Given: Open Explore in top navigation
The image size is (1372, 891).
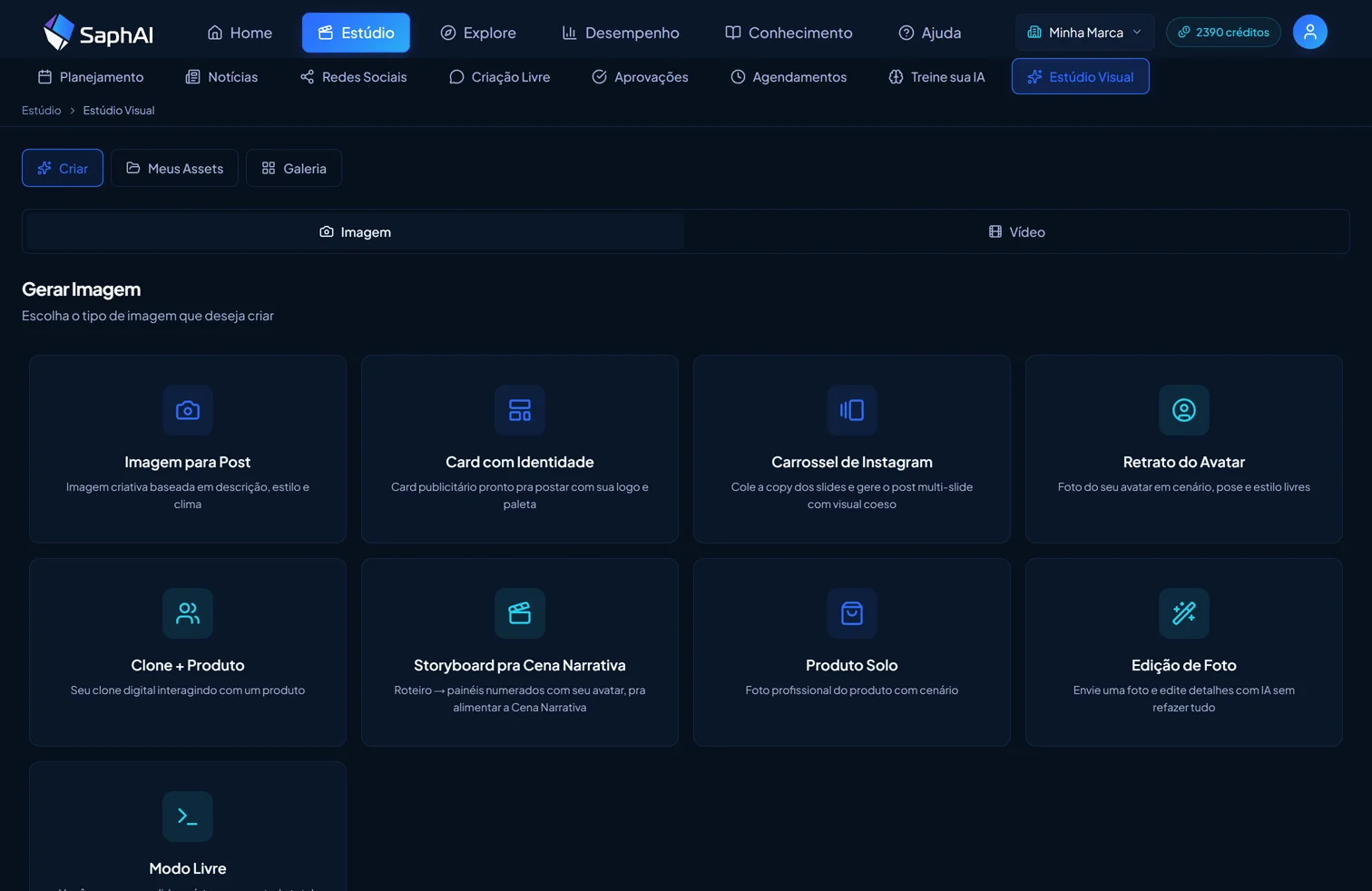Looking at the screenshot, I should pos(478,33).
